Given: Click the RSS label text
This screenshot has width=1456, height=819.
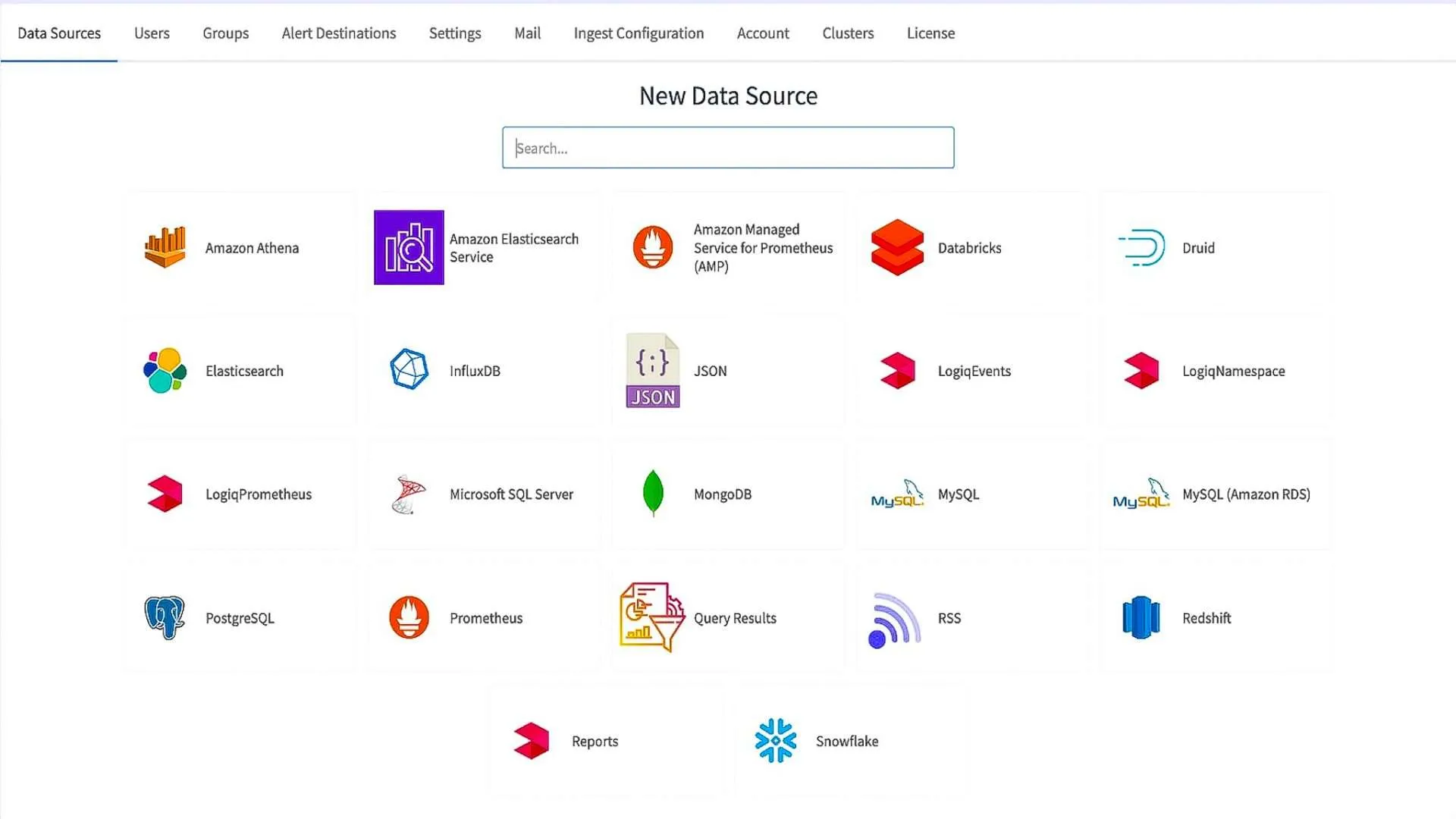Looking at the screenshot, I should (x=949, y=618).
